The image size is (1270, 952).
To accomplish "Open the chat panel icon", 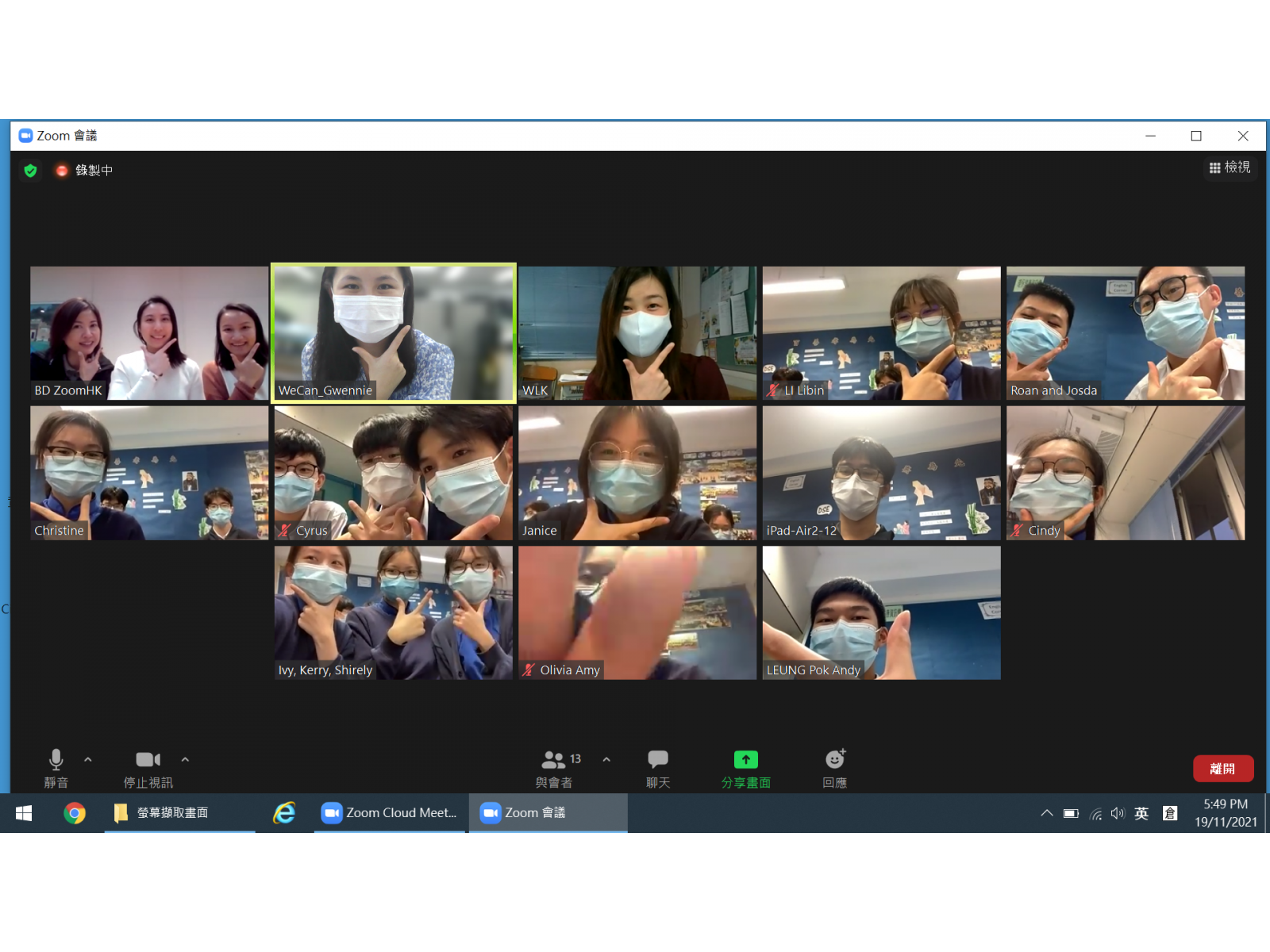I will 658,760.
